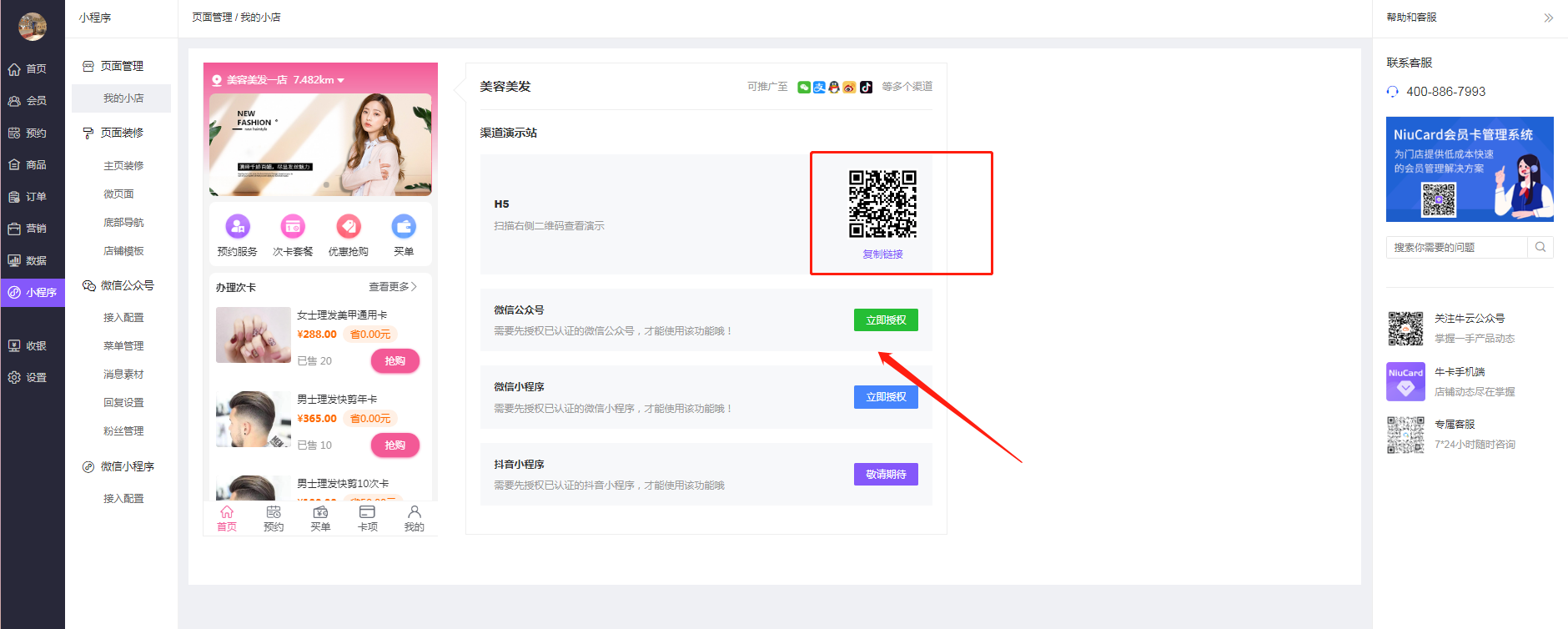The width and height of the screenshot is (1568, 629).
Task: Tap the 我的 tab in preview bottom bar
Action: click(x=415, y=518)
